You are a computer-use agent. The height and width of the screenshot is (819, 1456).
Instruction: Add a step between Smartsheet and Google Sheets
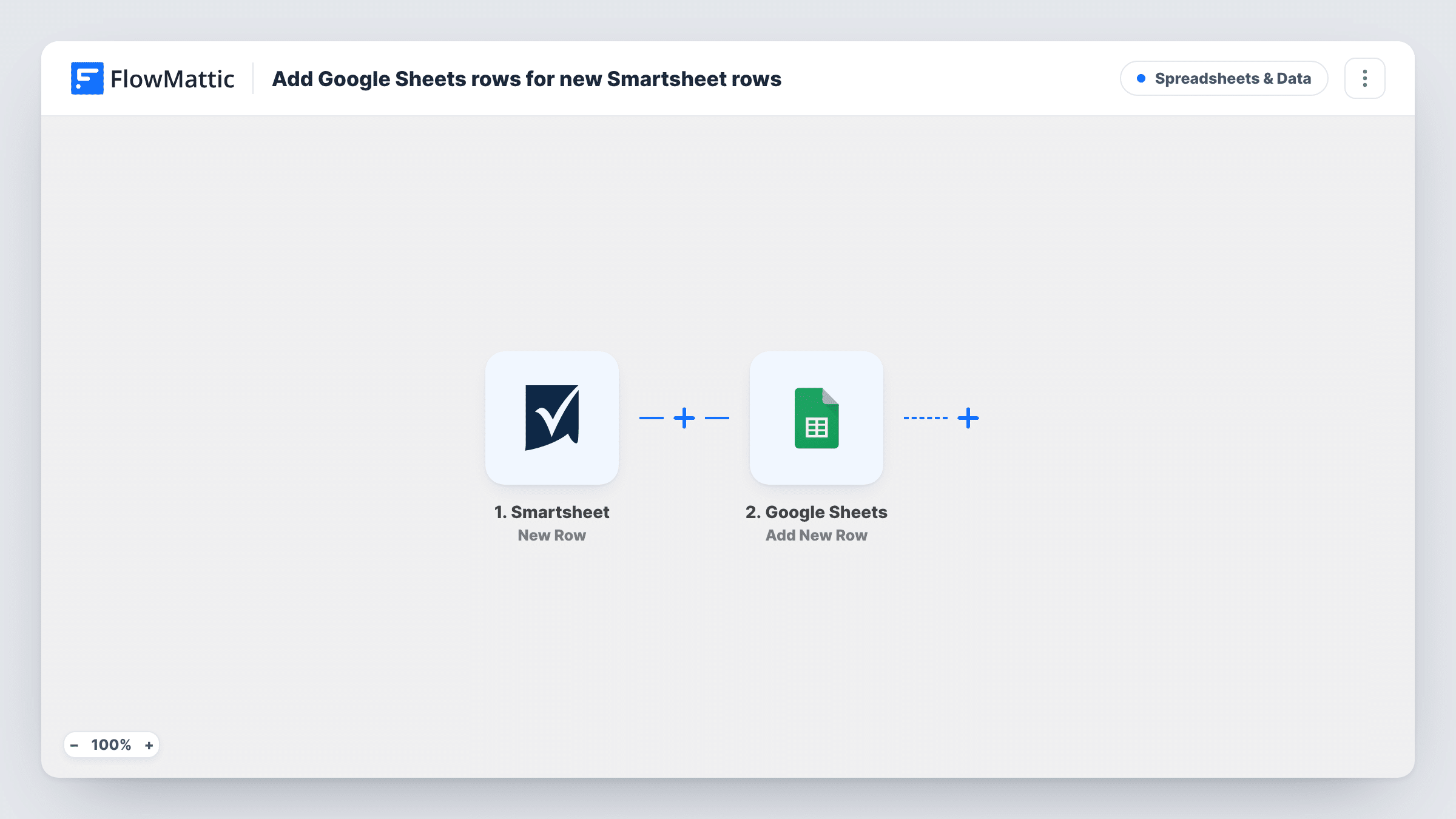(684, 417)
